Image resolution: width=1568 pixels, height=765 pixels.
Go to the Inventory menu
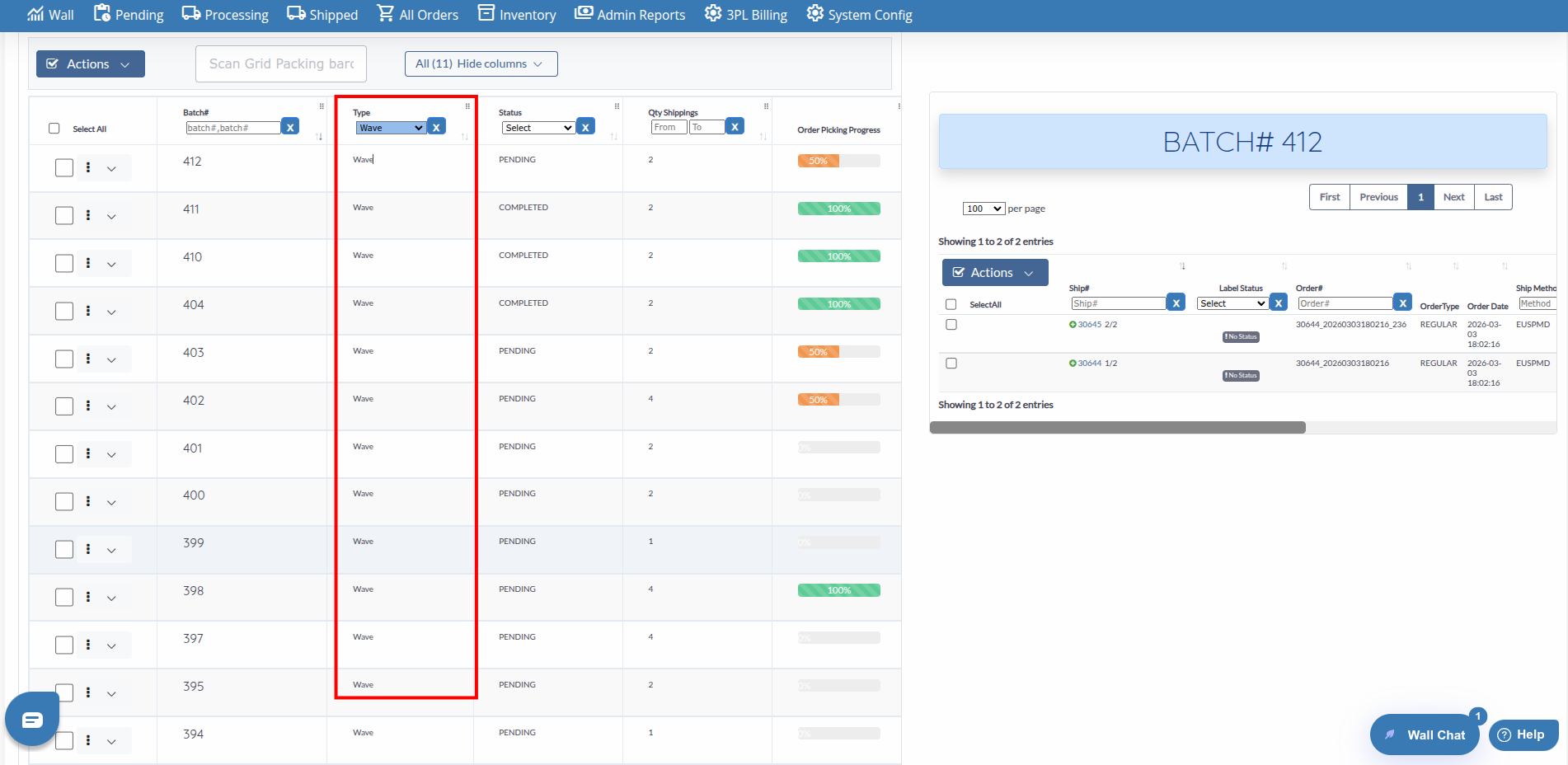click(x=517, y=15)
